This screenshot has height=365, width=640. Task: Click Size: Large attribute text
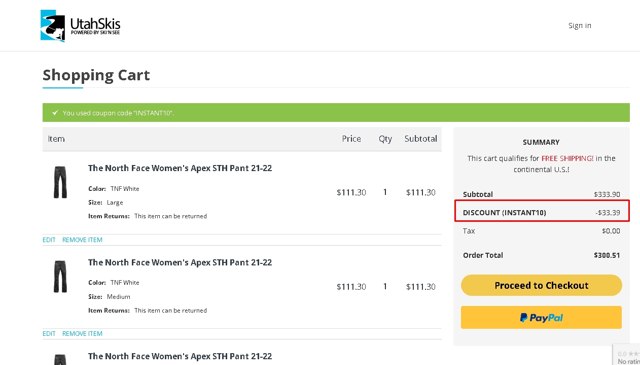click(x=106, y=203)
